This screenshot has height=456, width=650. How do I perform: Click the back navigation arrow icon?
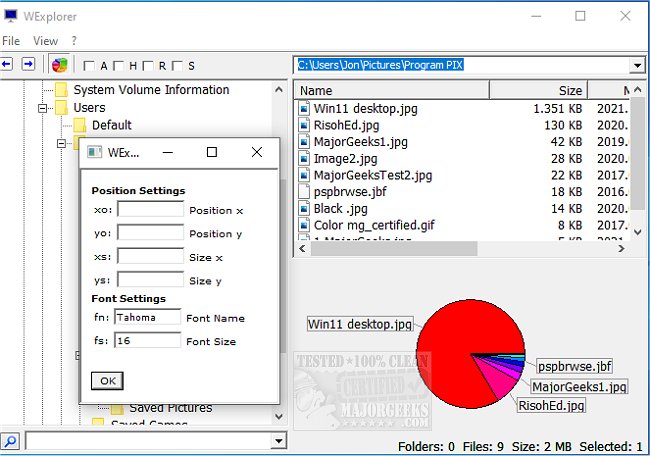pos(7,64)
